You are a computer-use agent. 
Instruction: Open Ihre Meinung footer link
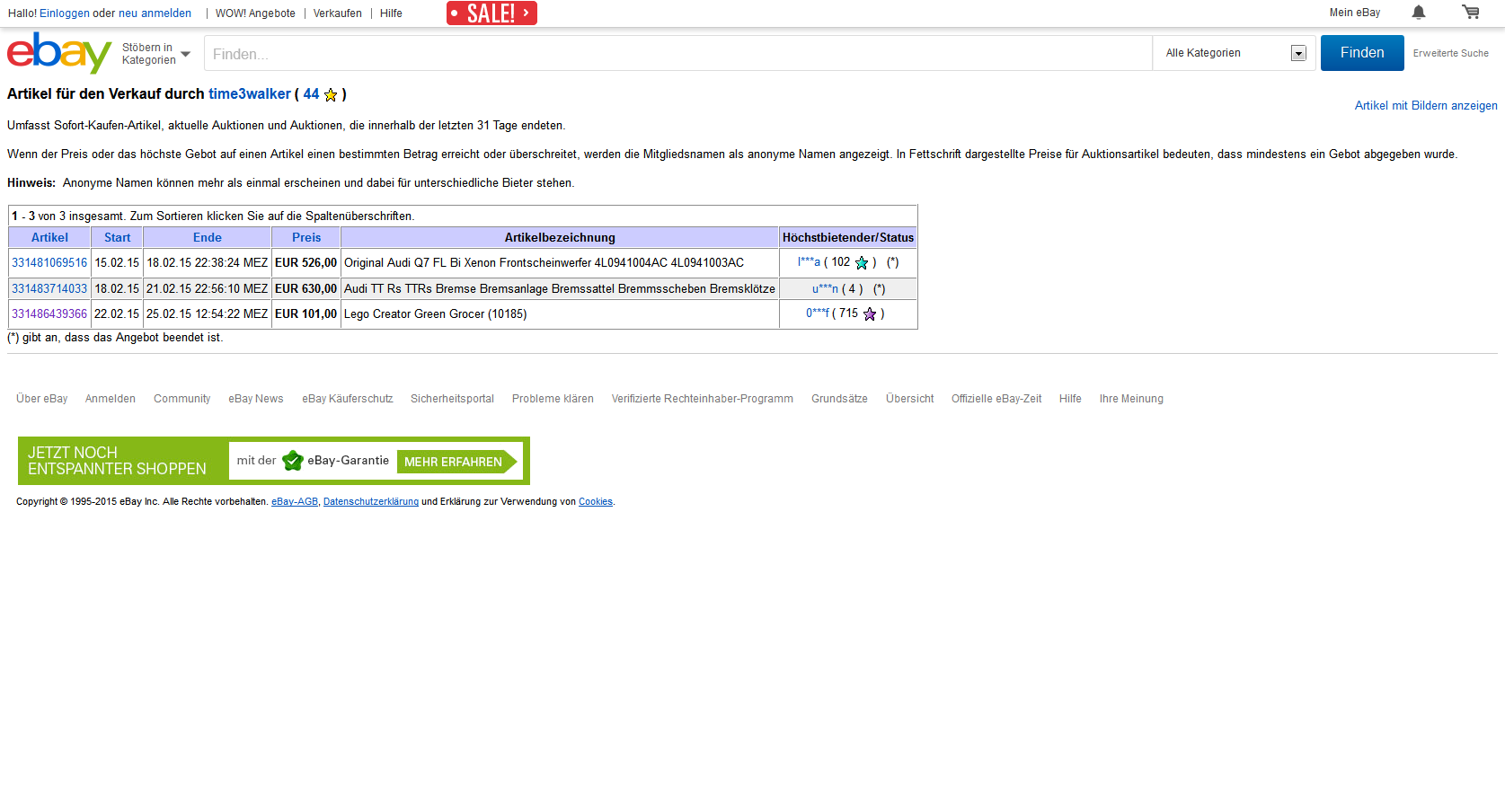(1131, 399)
